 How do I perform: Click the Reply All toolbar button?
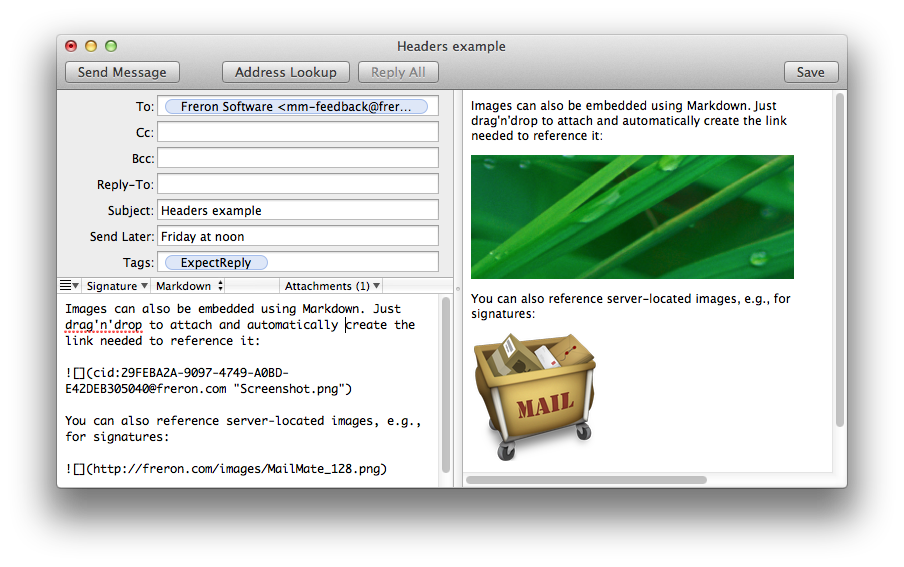[398, 72]
